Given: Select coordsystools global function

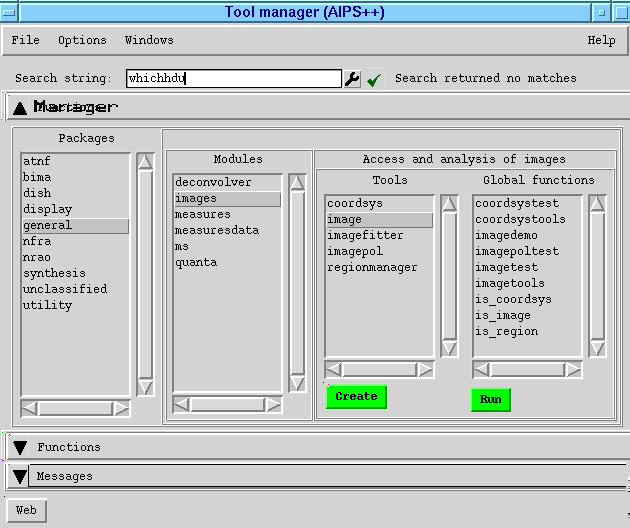Looking at the screenshot, I should pyautogui.click(x=528, y=219).
